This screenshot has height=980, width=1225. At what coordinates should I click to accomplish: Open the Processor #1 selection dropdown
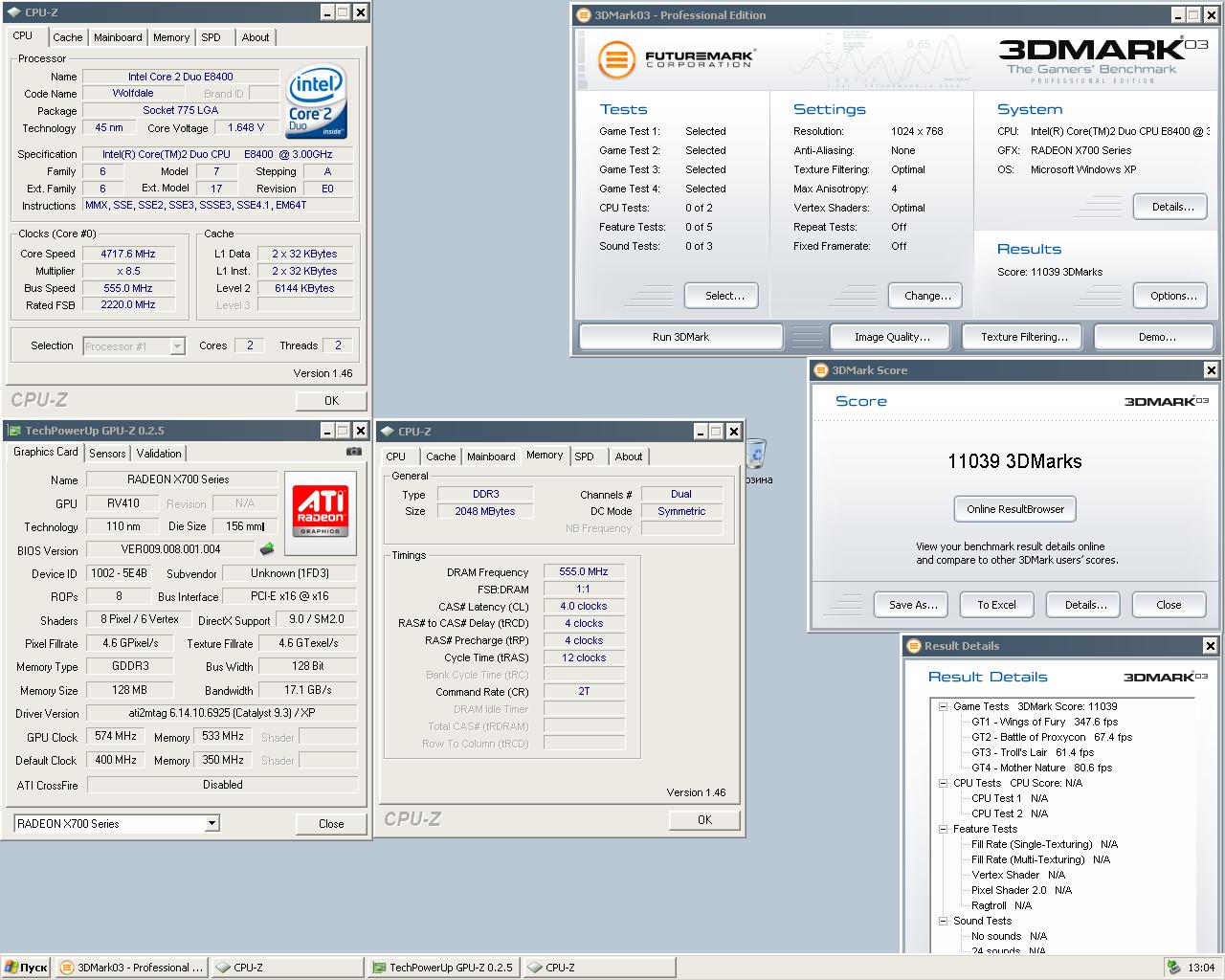click(x=177, y=346)
